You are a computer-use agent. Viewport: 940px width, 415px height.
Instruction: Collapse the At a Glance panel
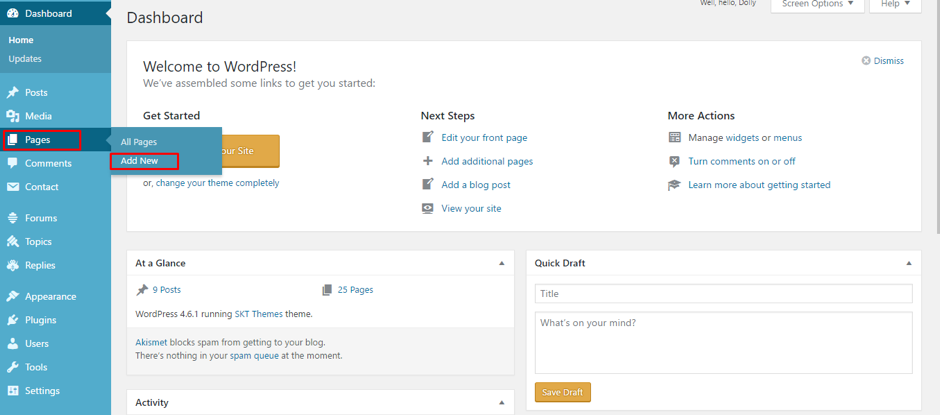[x=502, y=263]
